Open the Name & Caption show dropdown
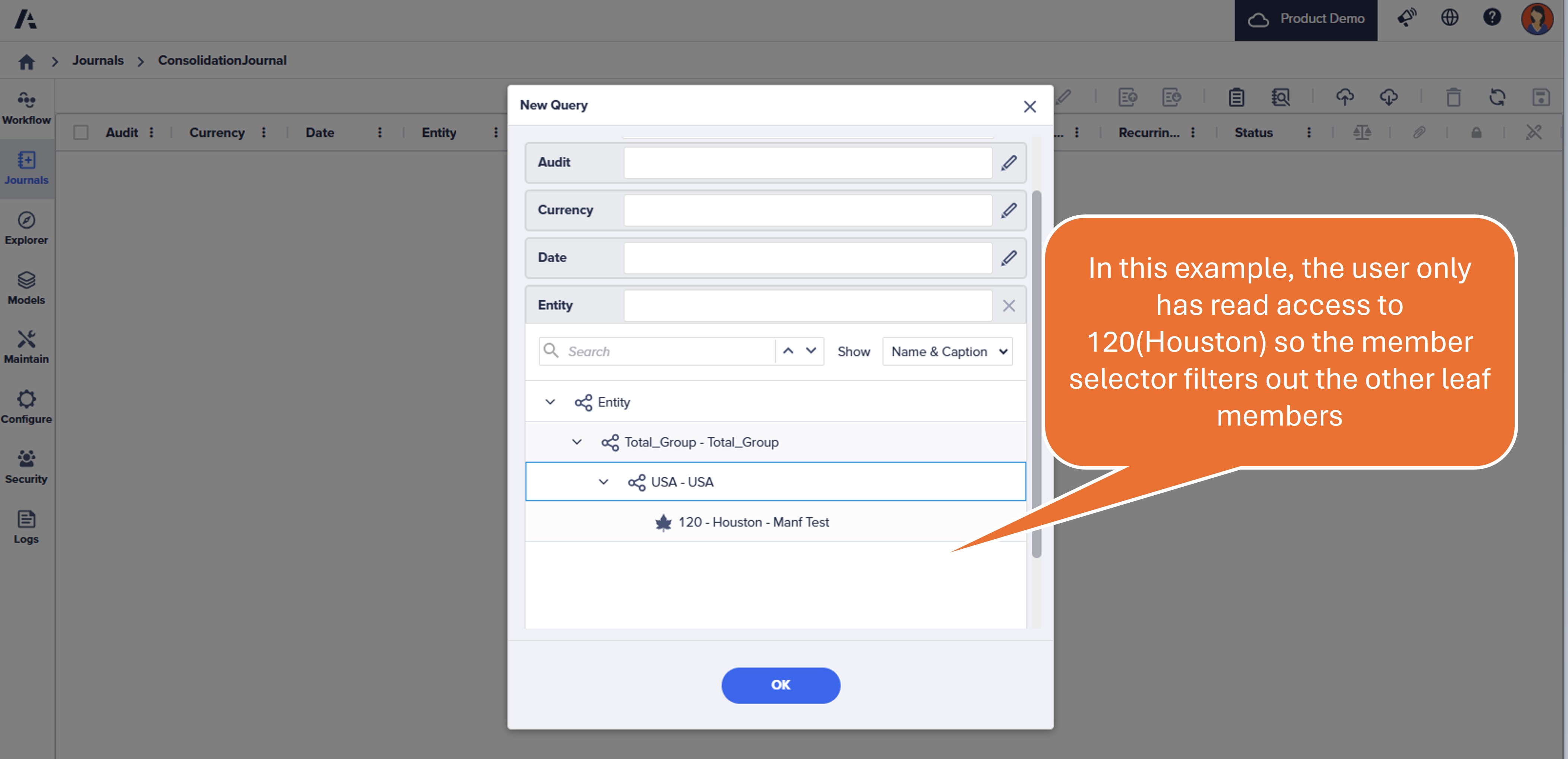The image size is (1568, 759). 947,351
